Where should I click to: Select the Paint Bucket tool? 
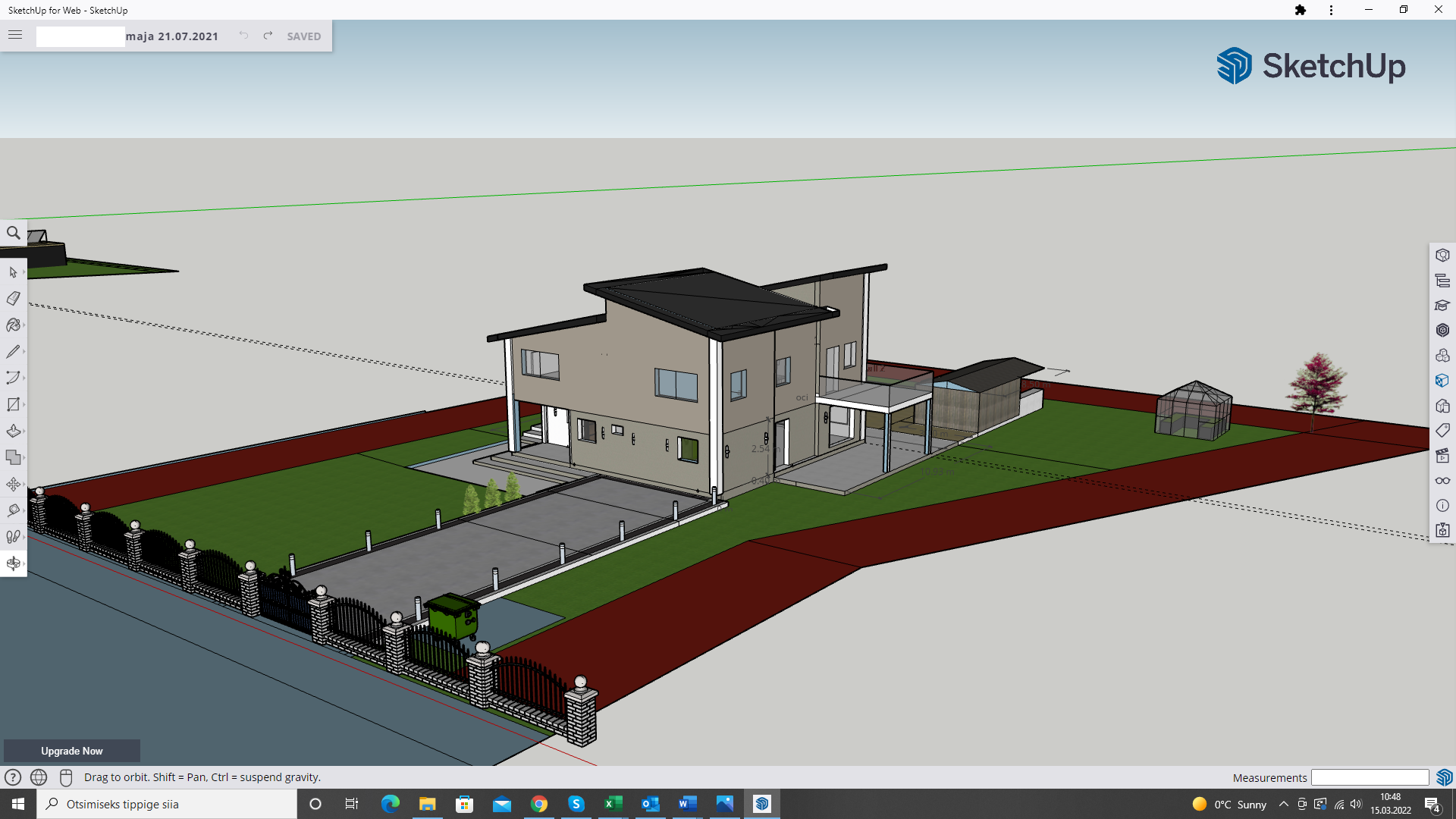coord(13,325)
